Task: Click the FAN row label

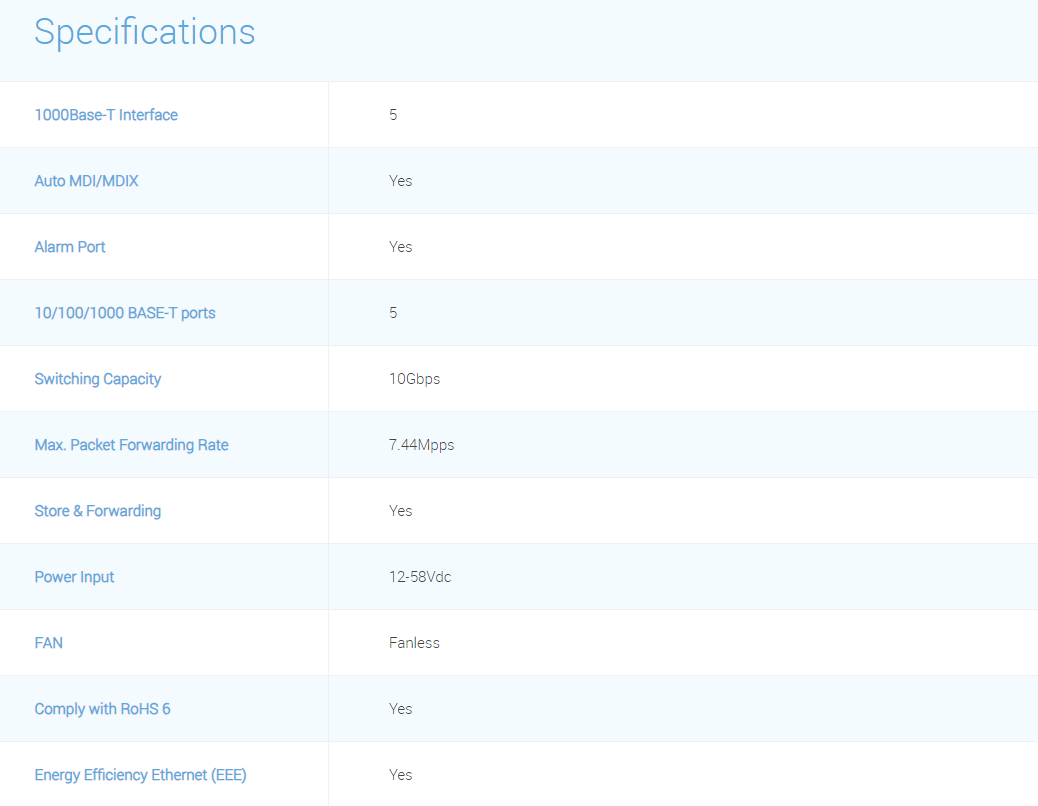Action: click(49, 643)
